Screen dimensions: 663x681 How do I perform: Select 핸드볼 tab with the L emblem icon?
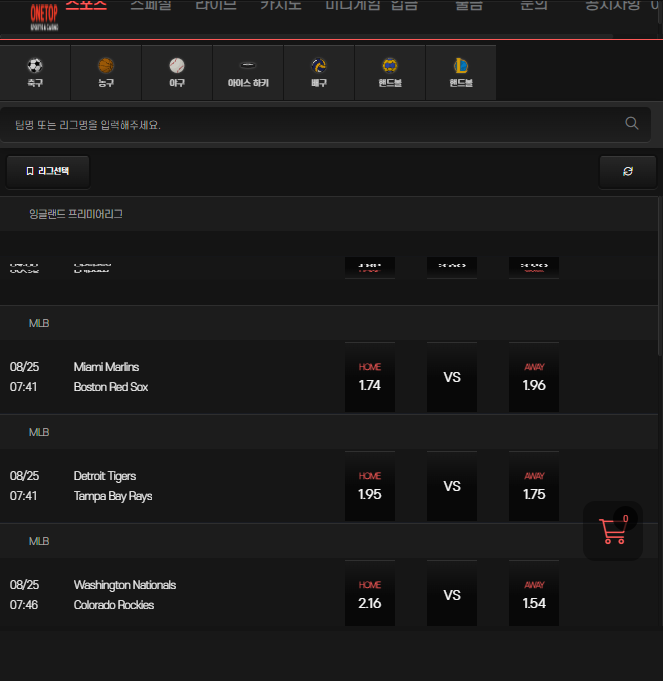point(461,73)
